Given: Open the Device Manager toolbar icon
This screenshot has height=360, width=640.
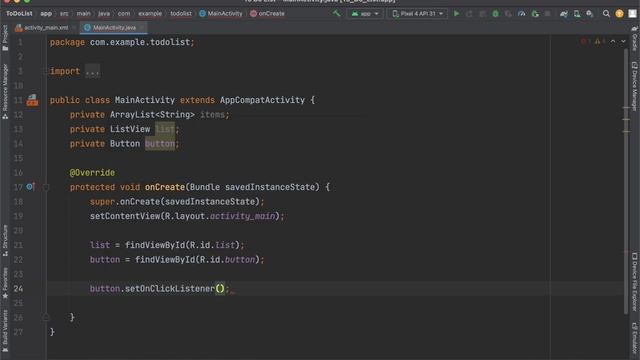Looking at the screenshot, I should coord(577,13).
